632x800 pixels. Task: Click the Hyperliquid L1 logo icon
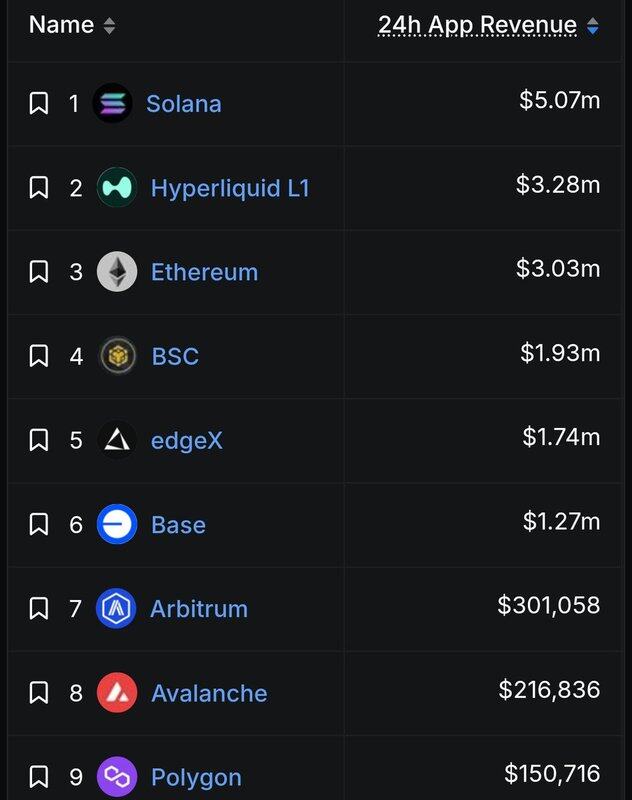pos(117,187)
